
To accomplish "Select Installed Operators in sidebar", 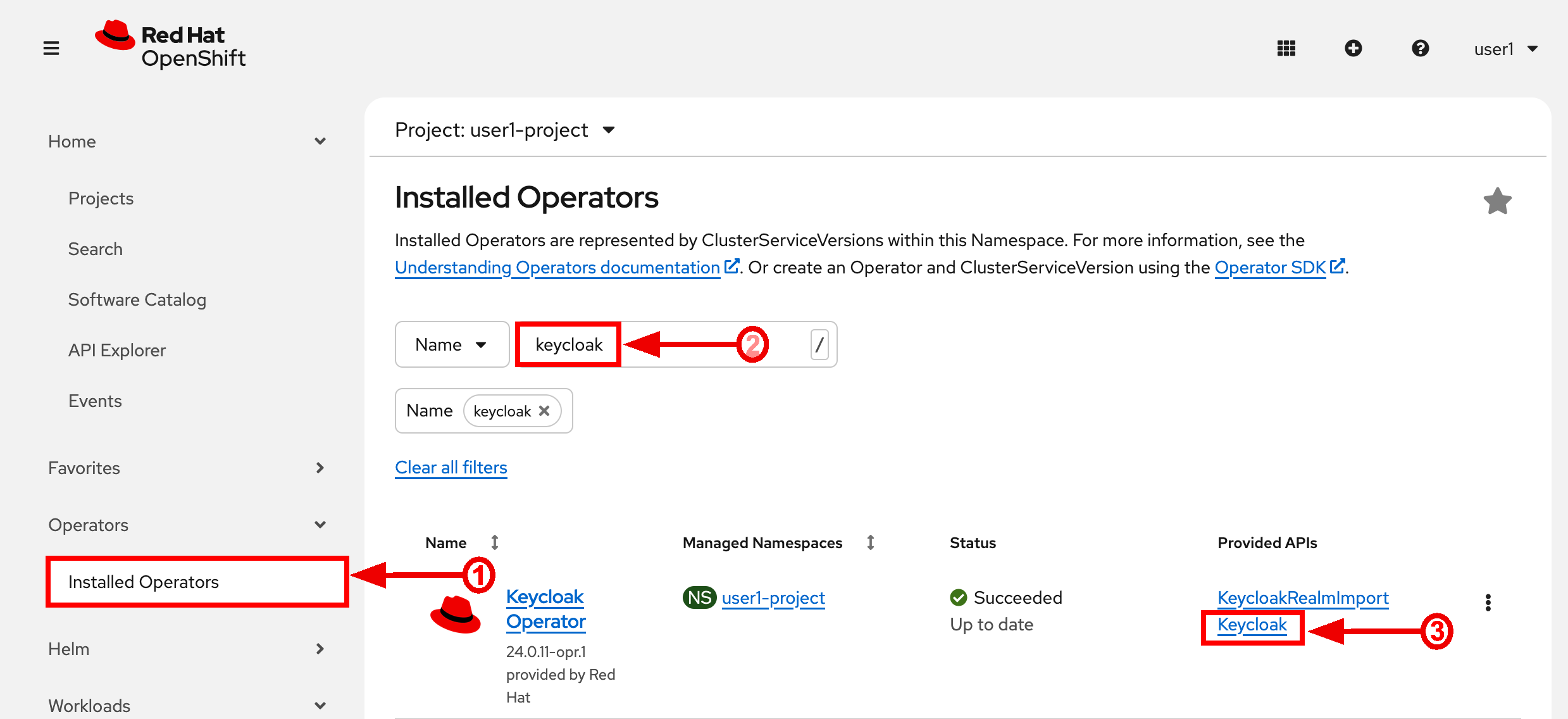I will 144,582.
